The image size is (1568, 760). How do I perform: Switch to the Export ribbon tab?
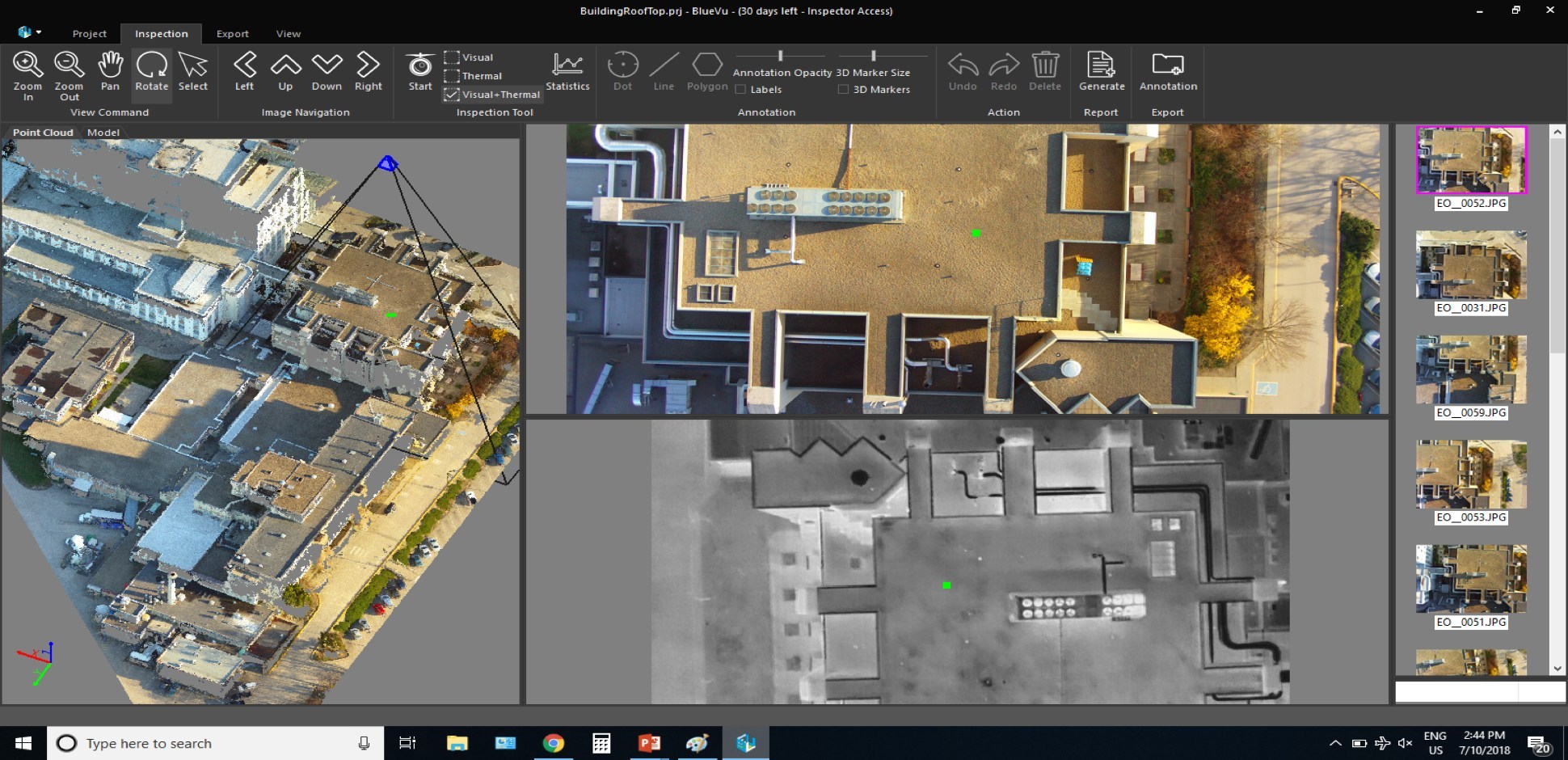232,34
